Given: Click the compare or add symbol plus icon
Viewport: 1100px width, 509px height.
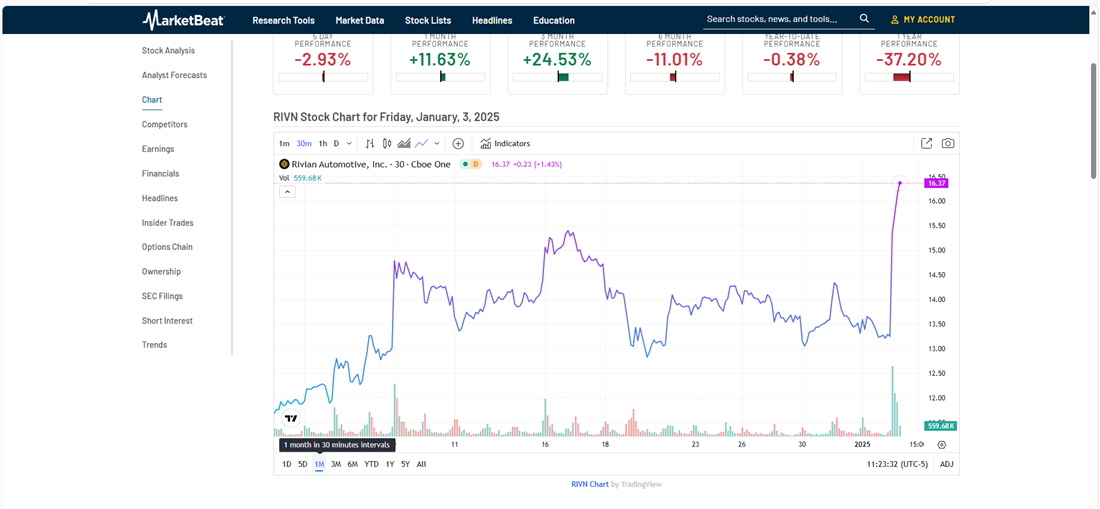Looking at the screenshot, I should tap(458, 144).
